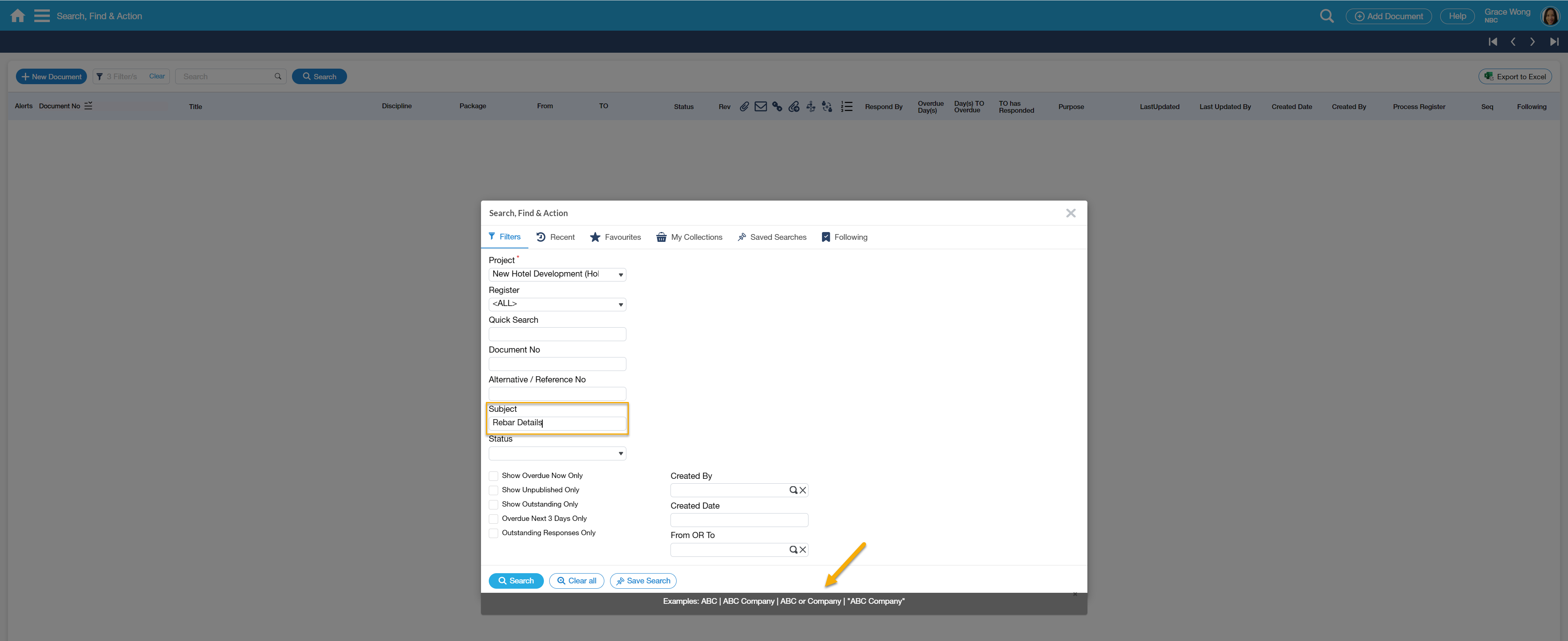Viewport: 1568px width, 641px height.
Task: Go to the last record arrow icon
Action: [1554, 42]
